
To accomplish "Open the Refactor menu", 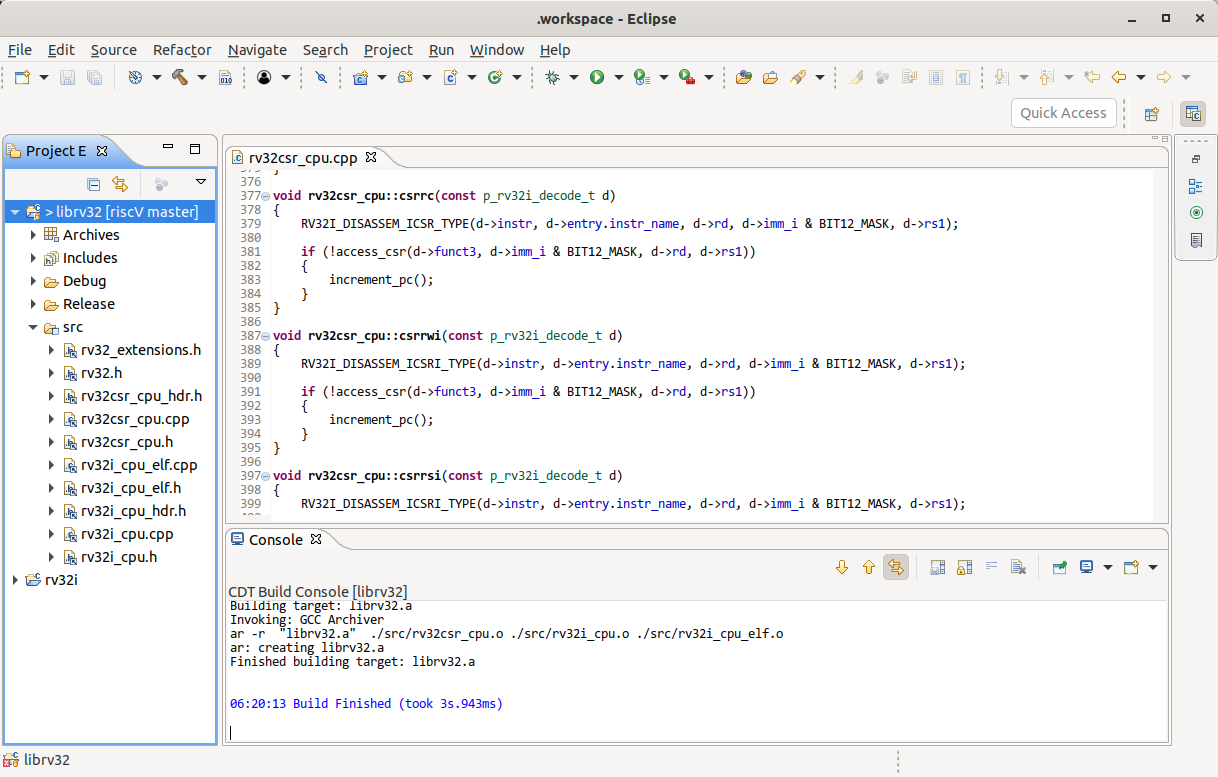I will (x=182, y=50).
